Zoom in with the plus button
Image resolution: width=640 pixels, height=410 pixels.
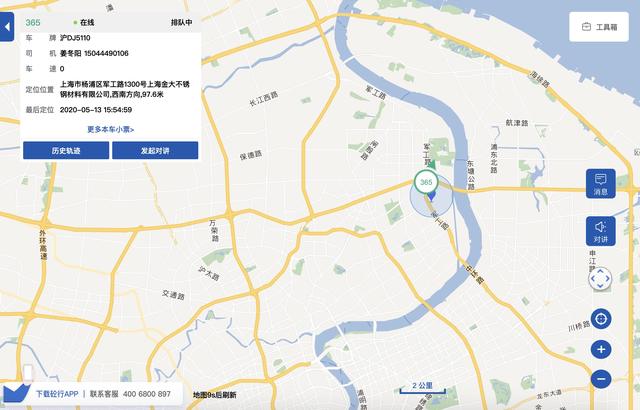click(x=601, y=350)
